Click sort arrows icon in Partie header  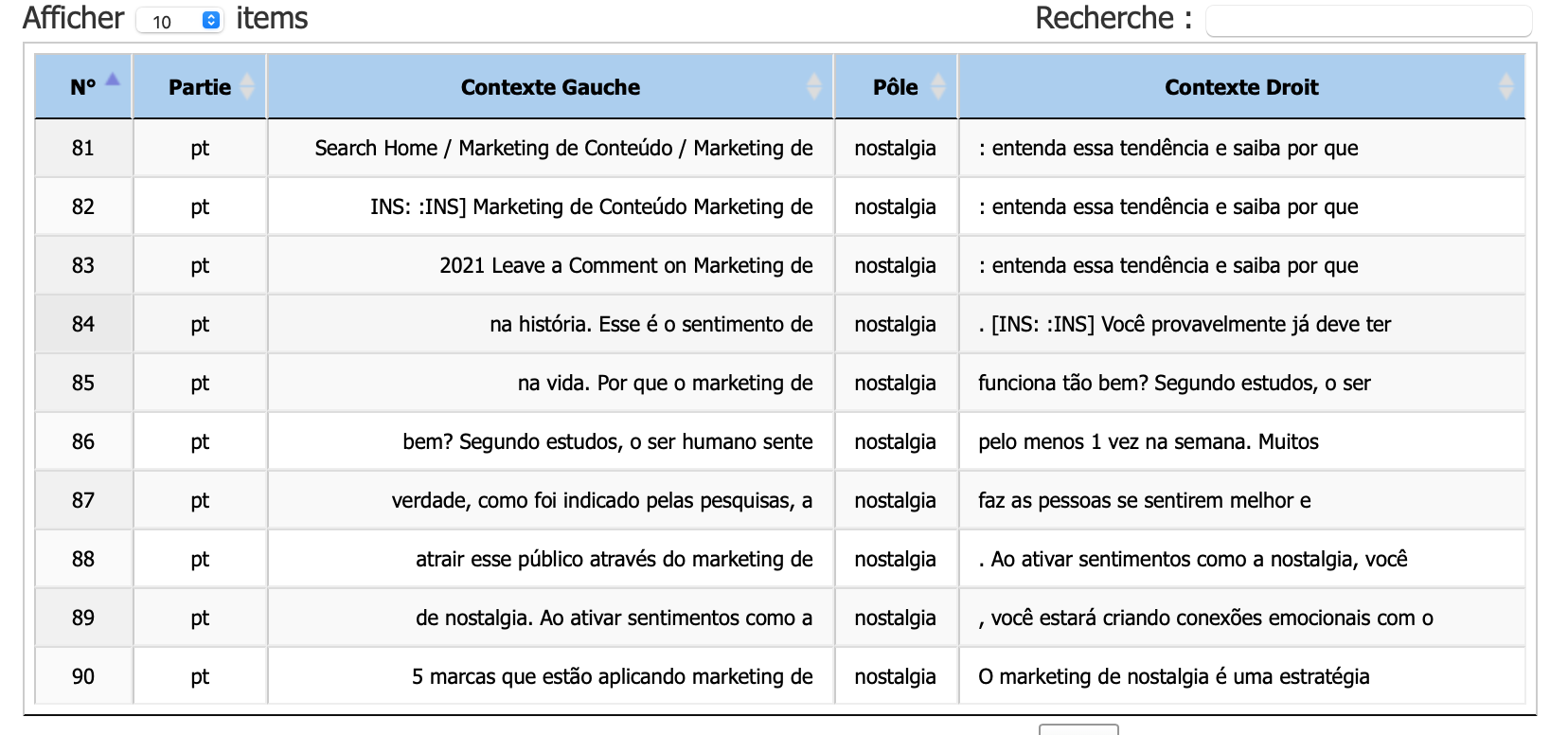click(247, 86)
